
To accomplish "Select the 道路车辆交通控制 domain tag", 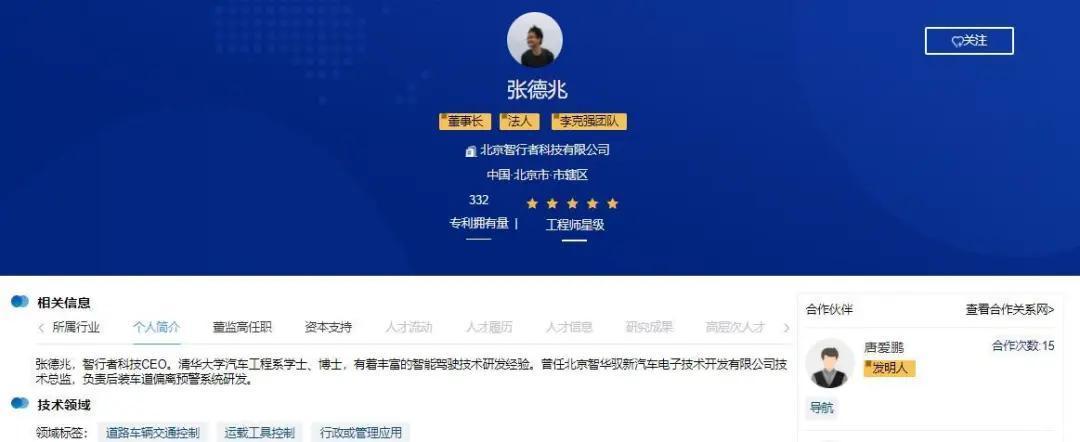I will (x=153, y=433).
